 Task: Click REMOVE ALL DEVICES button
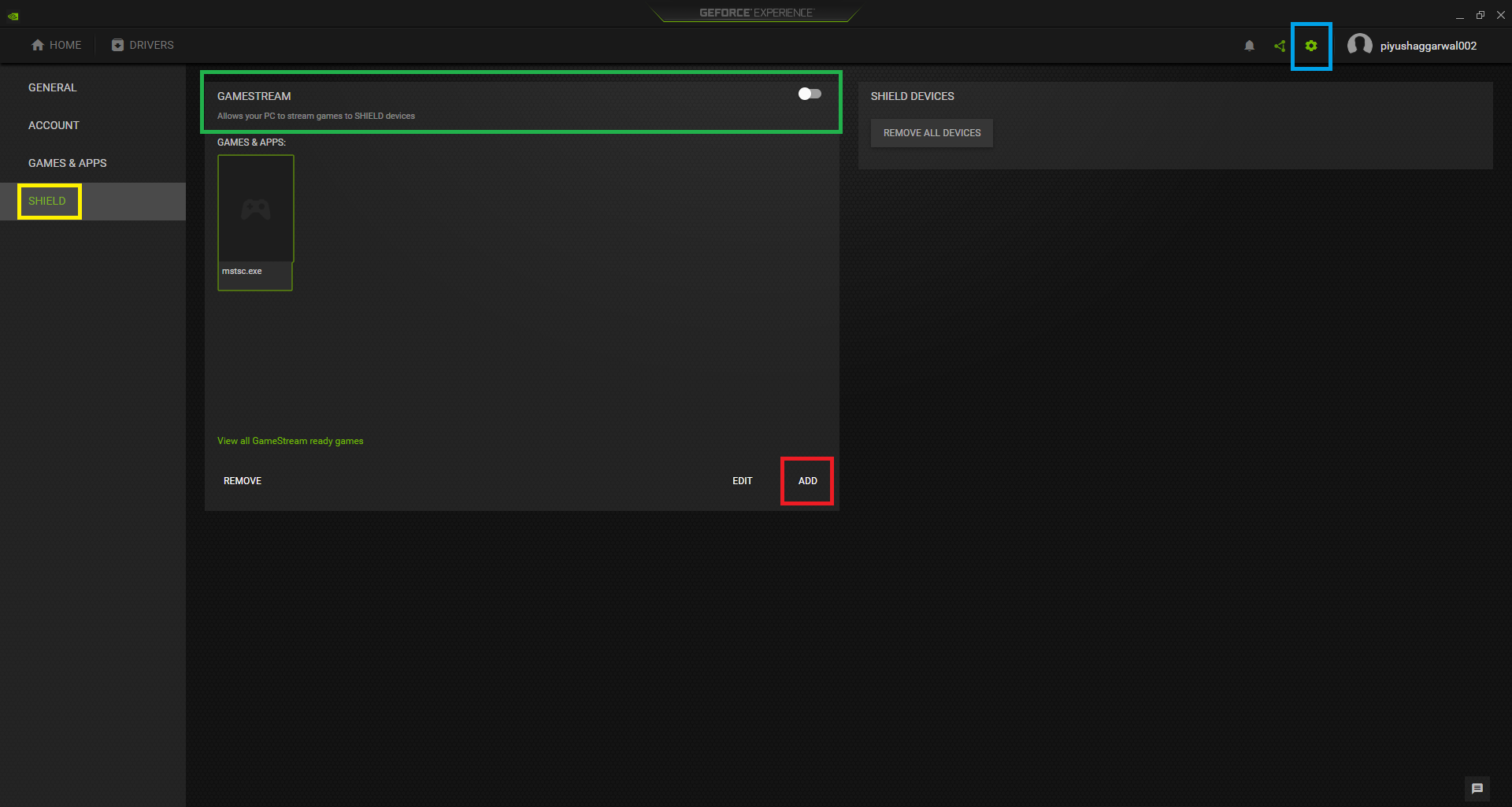point(932,133)
